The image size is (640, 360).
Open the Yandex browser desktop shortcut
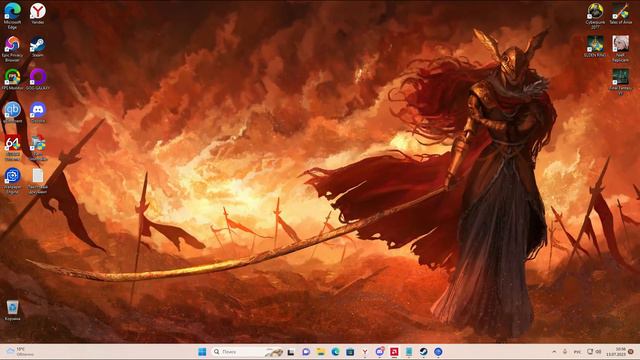(x=38, y=13)
